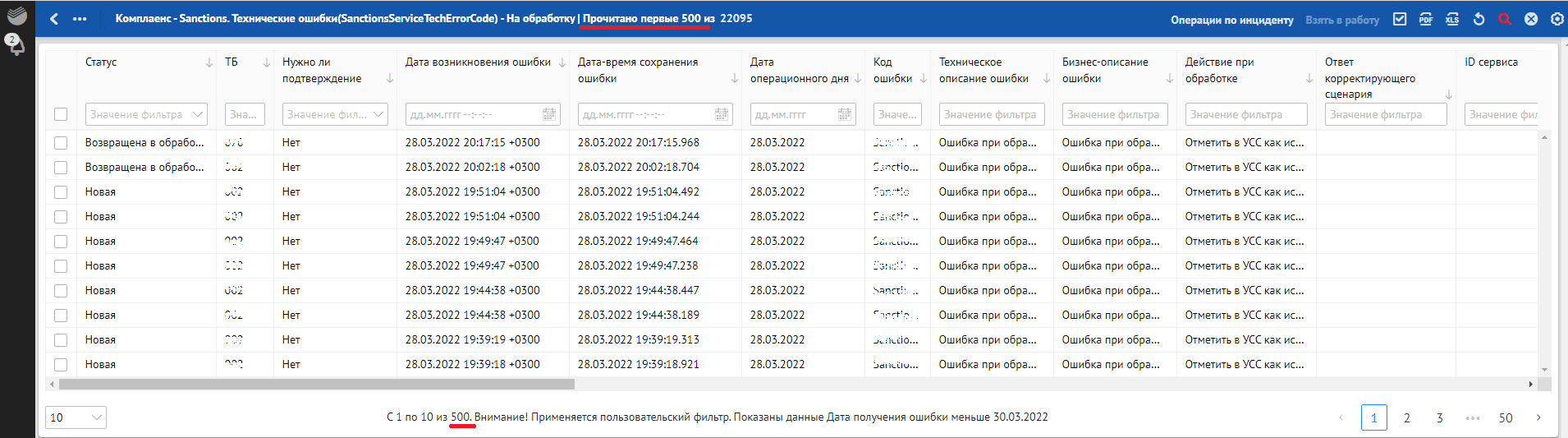The width and height of the screenshot is (1568, 438).
Task: Open the Операции по инциденту menu
Action: click(1231, 20)
